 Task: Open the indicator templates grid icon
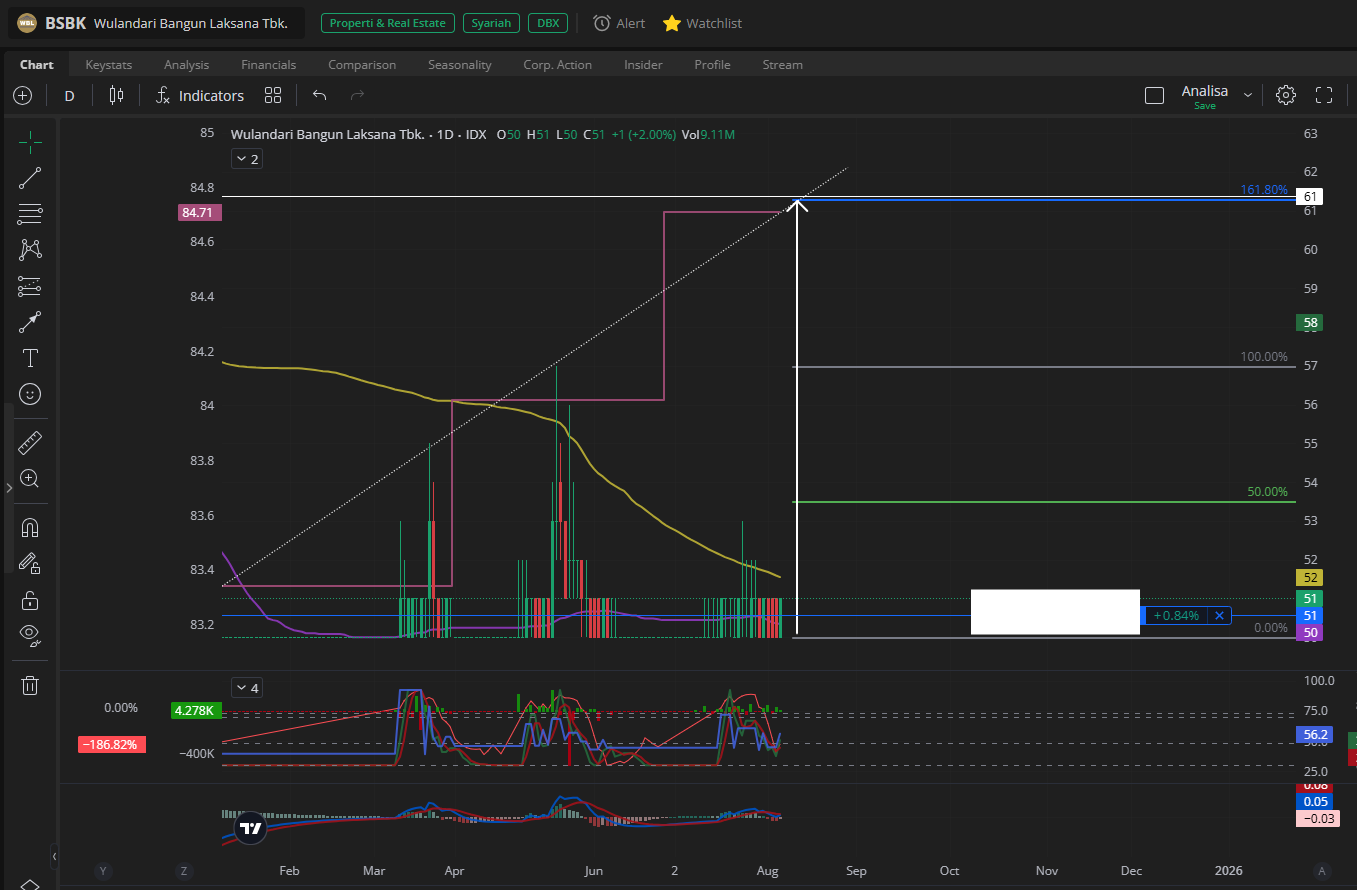tap(273, 96)
